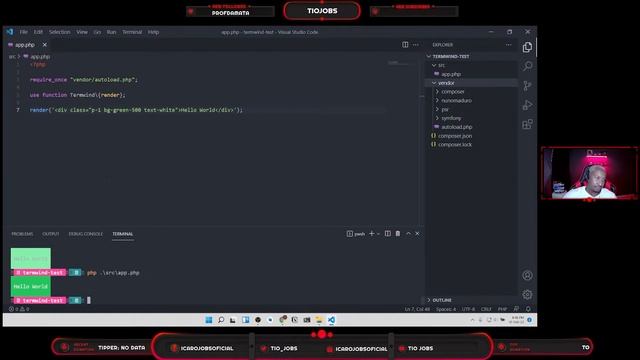The height and width of the screenshot is (360, 640).
Task: Open the Edit menu
Action: coord(38,32)
